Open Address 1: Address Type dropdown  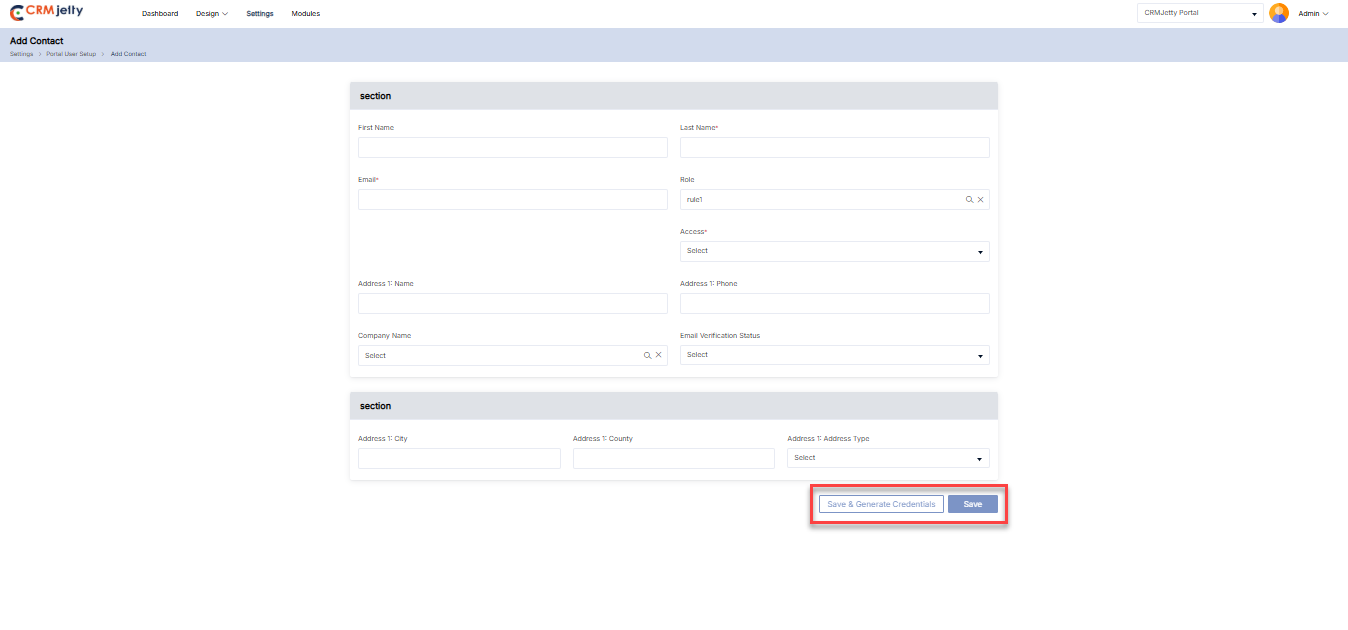pyautogui.click(x=888, y=458)
